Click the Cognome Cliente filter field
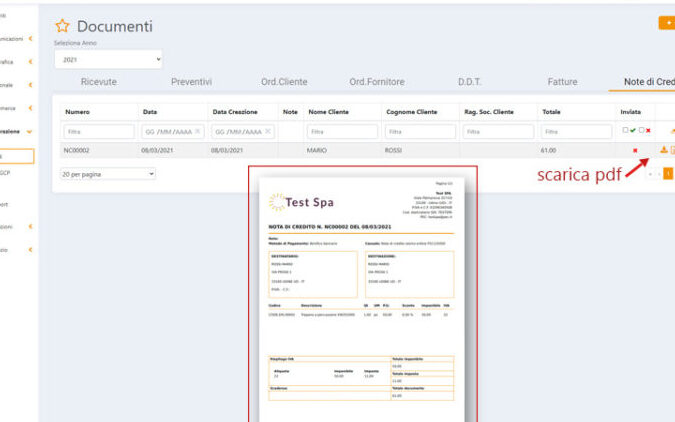The width and height of the screenshot is (675, 422). 419,131
